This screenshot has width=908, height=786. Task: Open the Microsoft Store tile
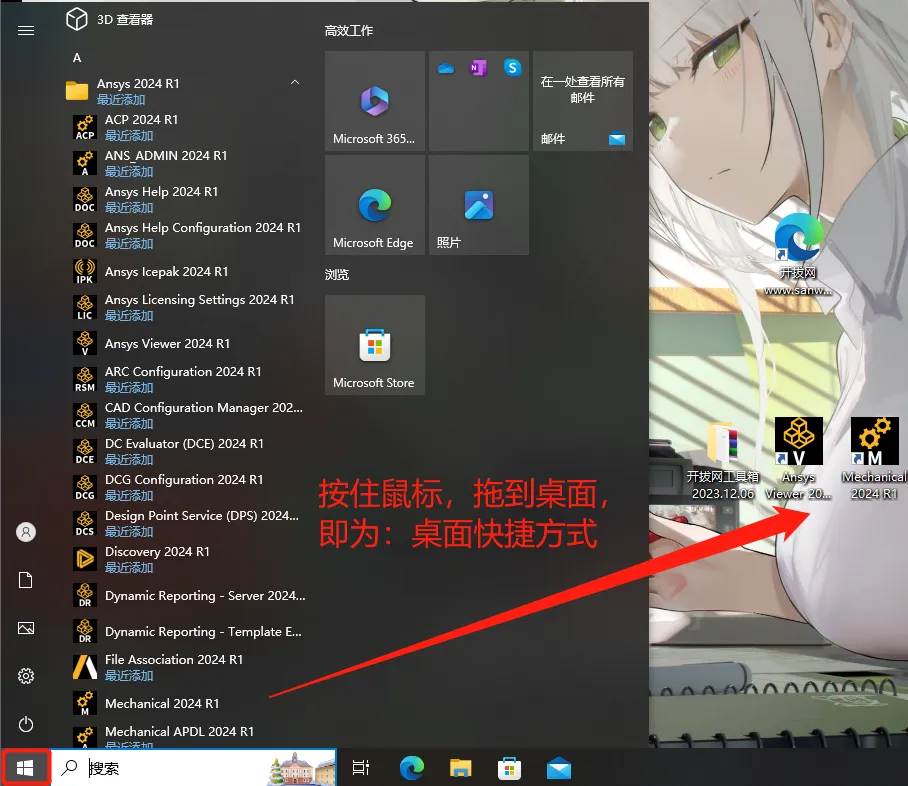[x=375, y=345]
